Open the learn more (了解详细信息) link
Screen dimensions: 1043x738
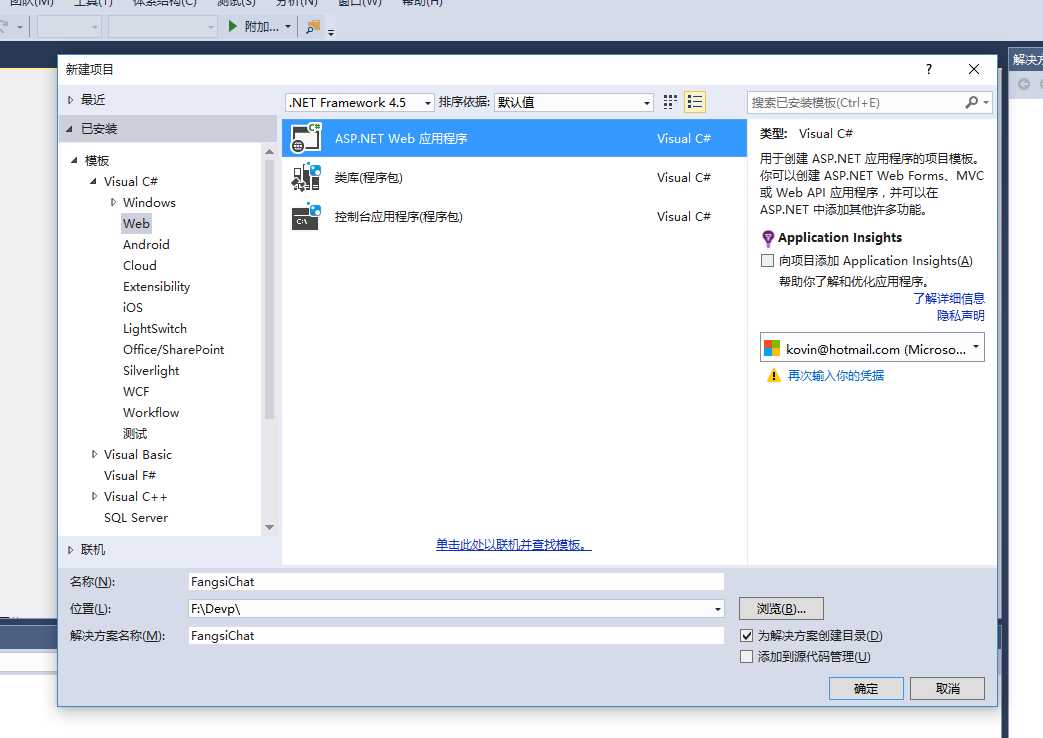pos(949,298)
